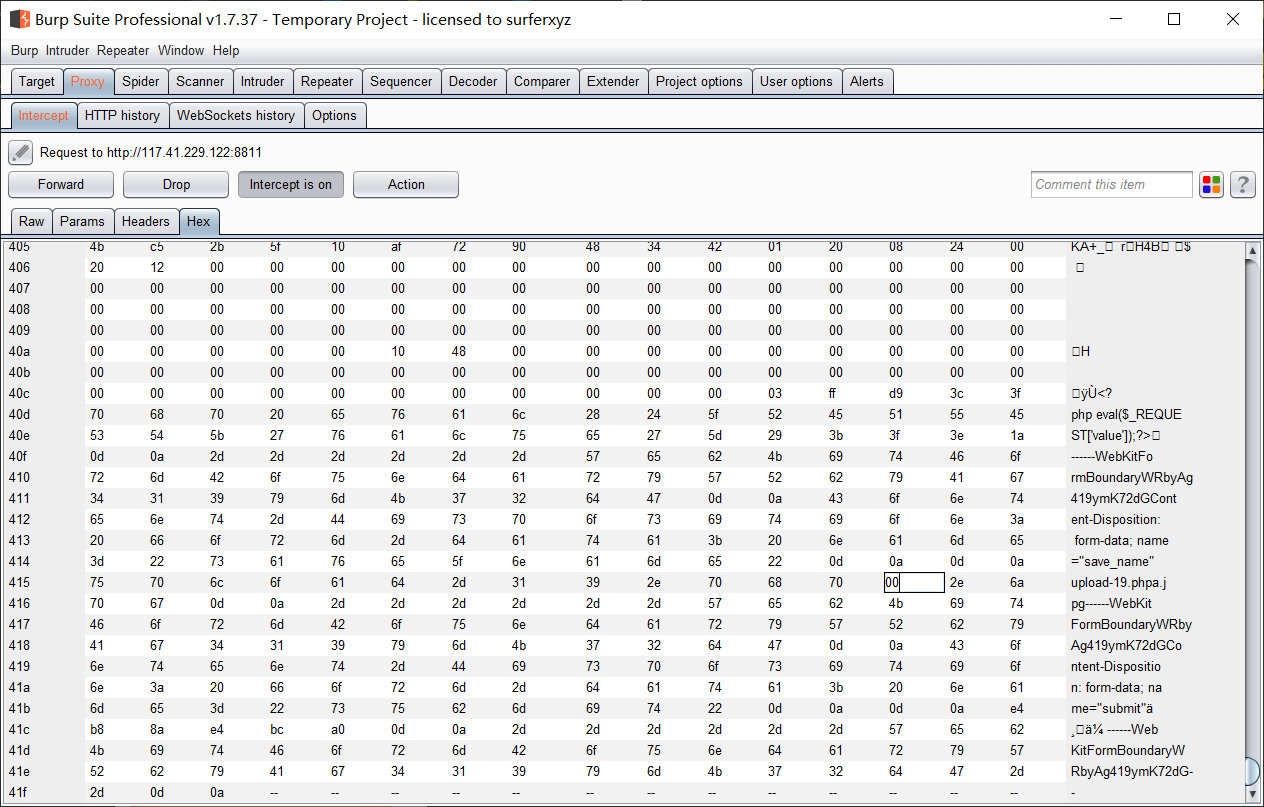
Task: Switch to the Comparer tab
Action: pyautogui.click(x=542, y=82)
